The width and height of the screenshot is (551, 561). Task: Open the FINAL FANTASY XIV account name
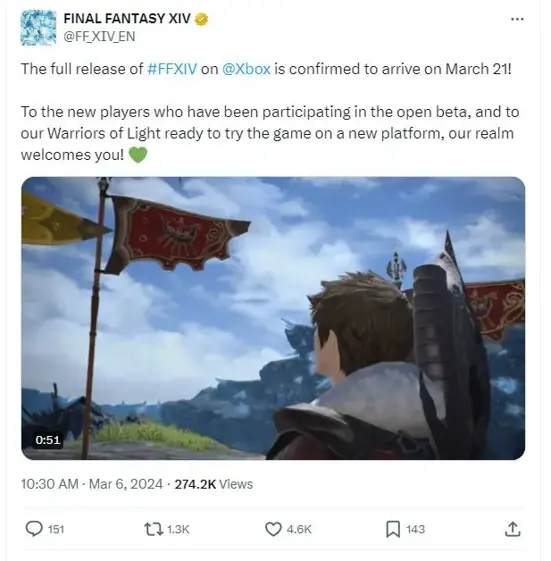click(127, 18)
